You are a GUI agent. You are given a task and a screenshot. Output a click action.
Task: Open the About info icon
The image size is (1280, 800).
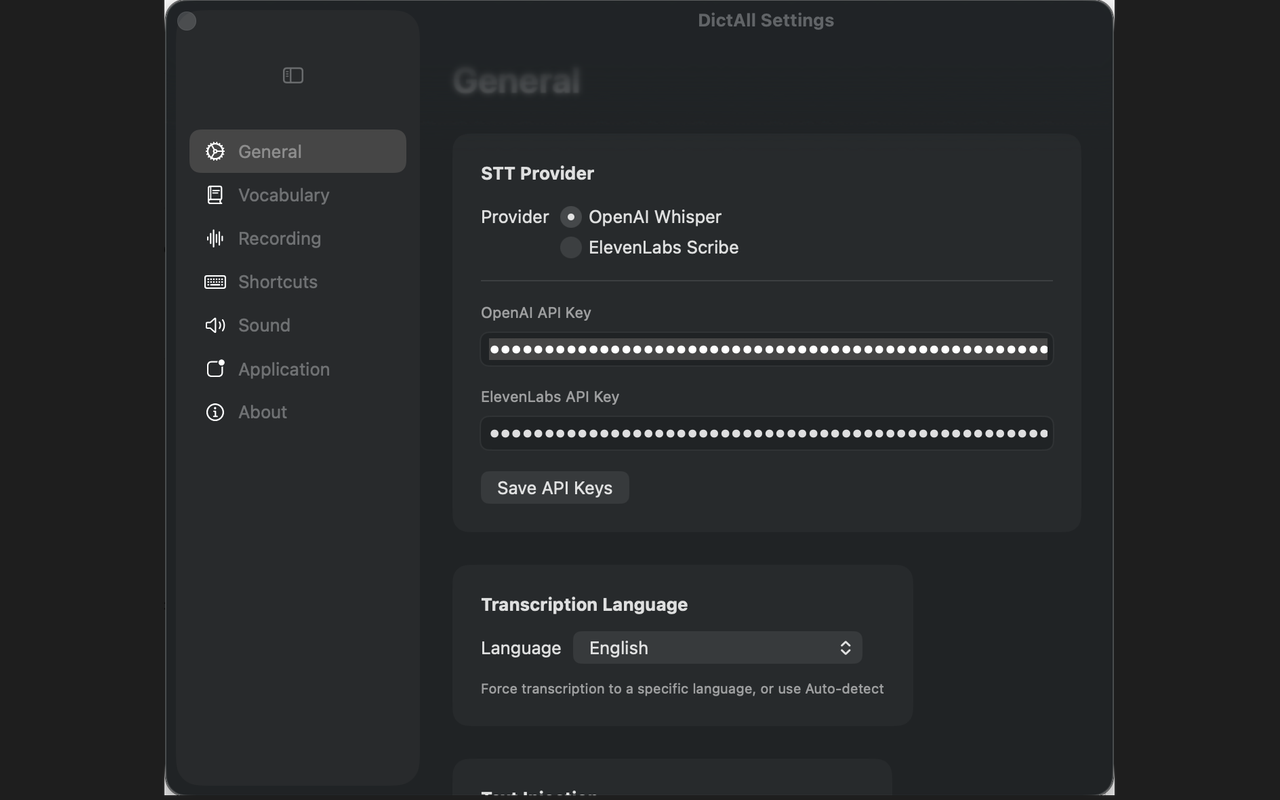pyautogui.click(x=215, y=411)
